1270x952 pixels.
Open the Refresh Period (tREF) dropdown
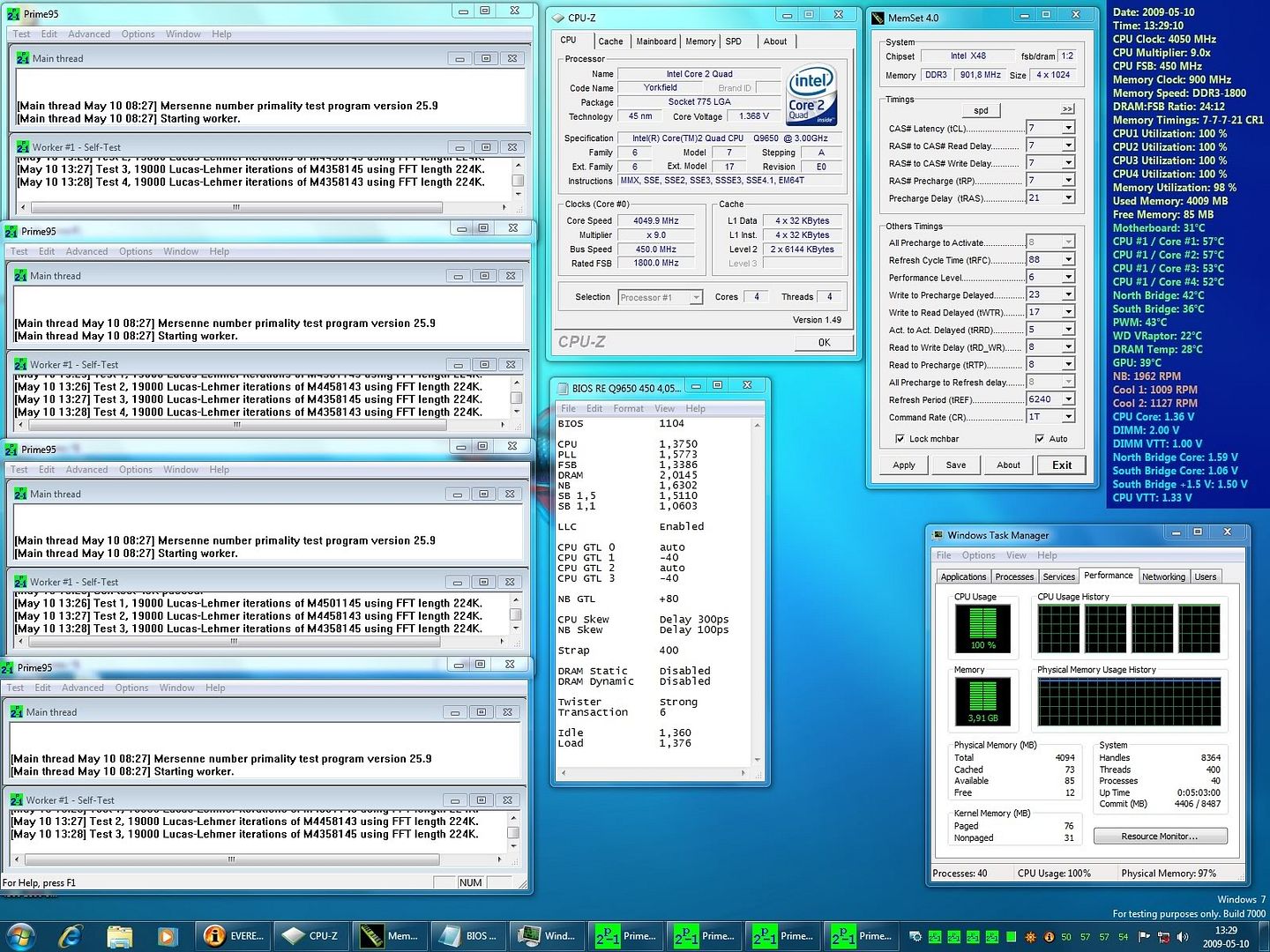click(1068, 399)
